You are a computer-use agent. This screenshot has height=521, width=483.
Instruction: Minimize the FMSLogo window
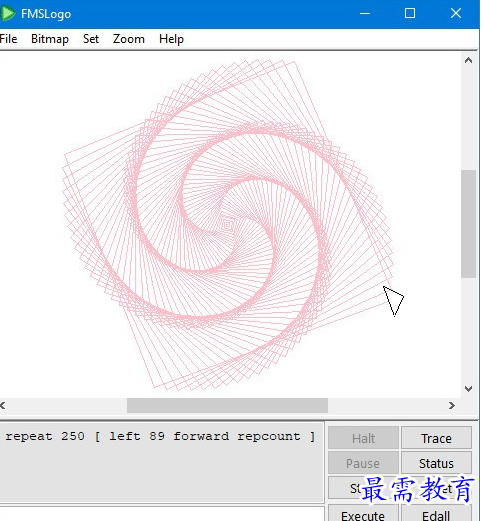[x=365, y=14]
